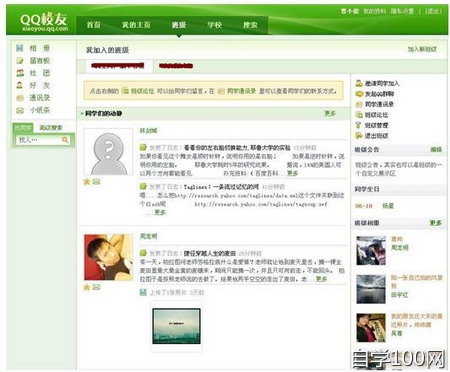
Task: Click the envelope icon under 周龙明's photo
Action: [96, 287]
